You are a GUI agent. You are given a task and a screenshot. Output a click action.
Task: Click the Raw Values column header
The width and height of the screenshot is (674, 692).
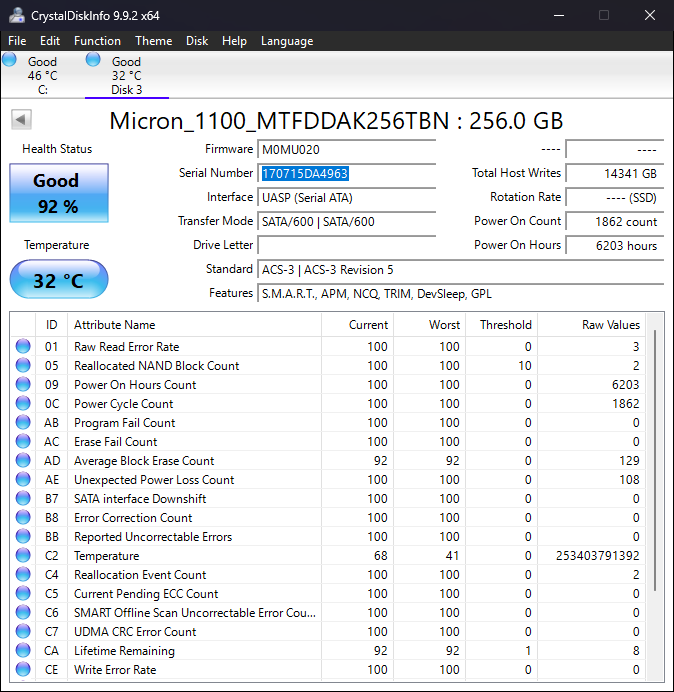[591, 325]
